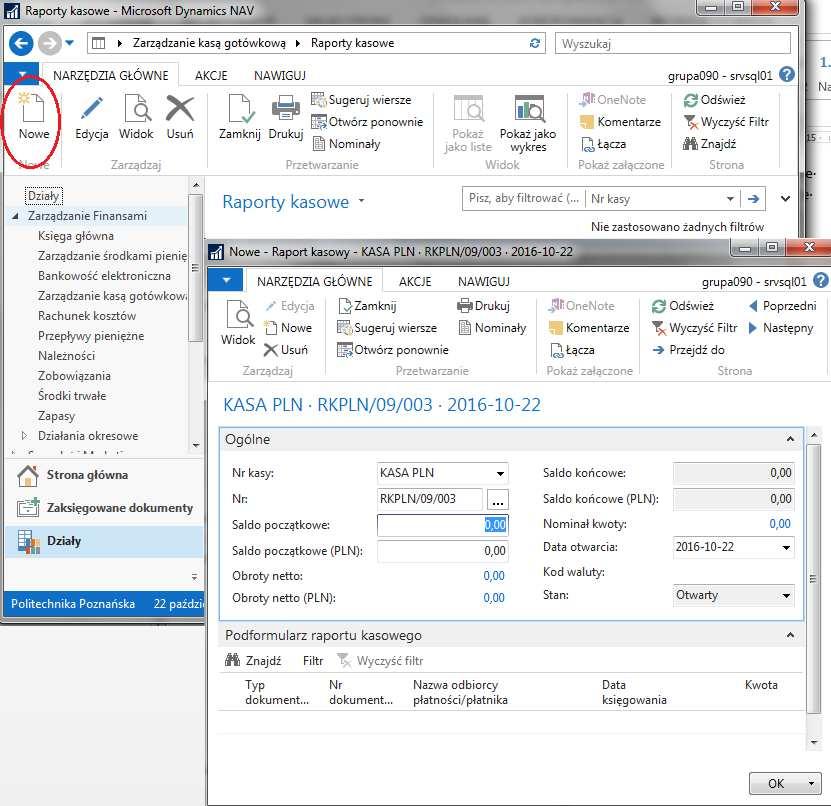Click Przejdź do in Raport kasowy window
The width and height of the screenshot is (831, 806).
click(x=688, y=350)
